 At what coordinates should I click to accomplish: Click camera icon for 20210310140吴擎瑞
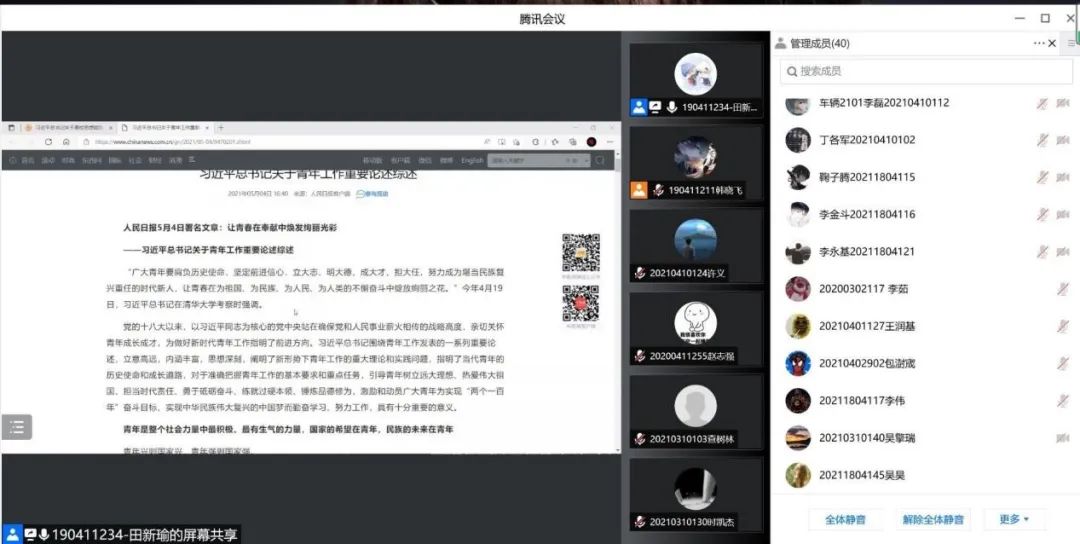pos(1063,438)
